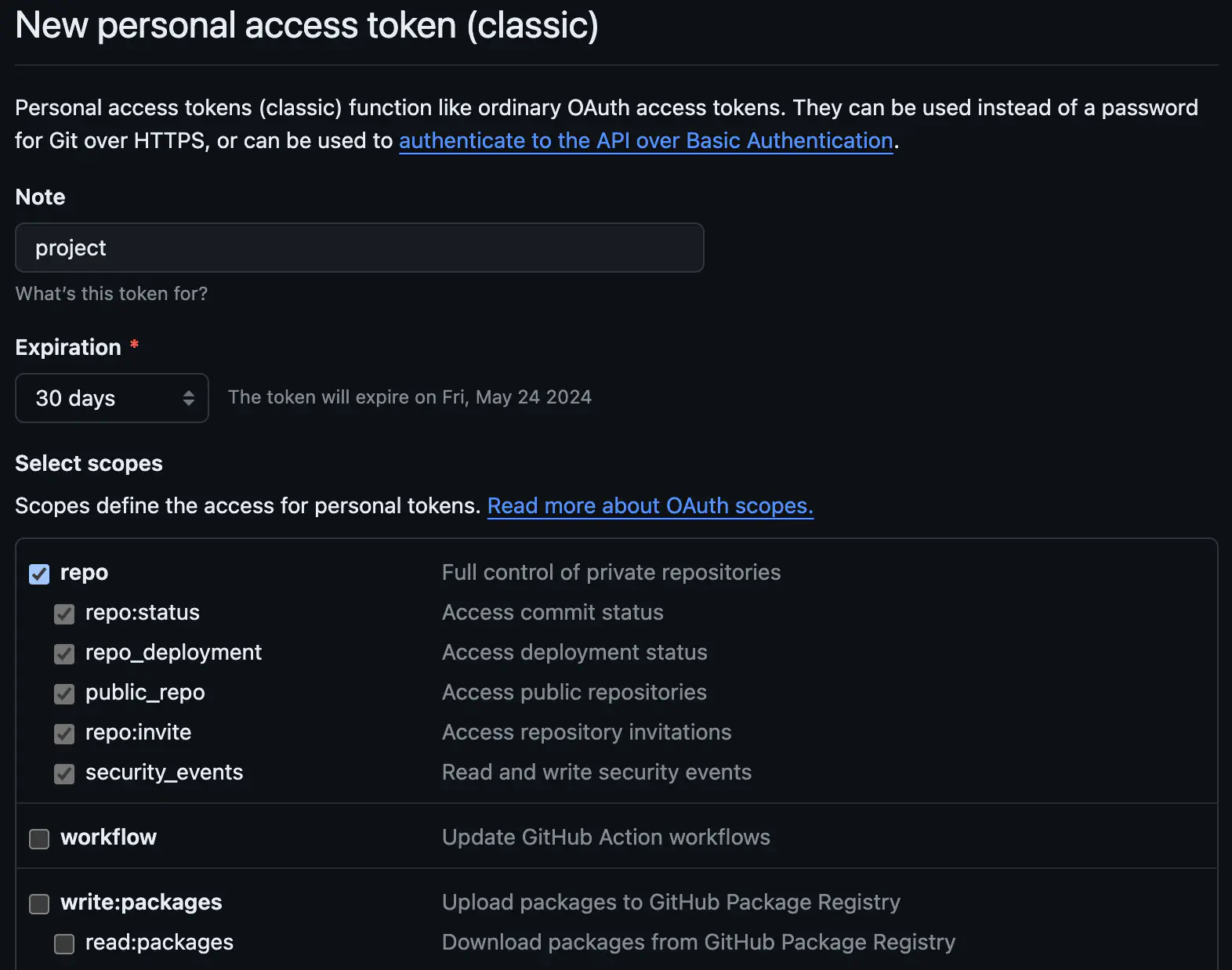
Task: Toggle the repo_deployment checkbox
Action: (63, 654)
